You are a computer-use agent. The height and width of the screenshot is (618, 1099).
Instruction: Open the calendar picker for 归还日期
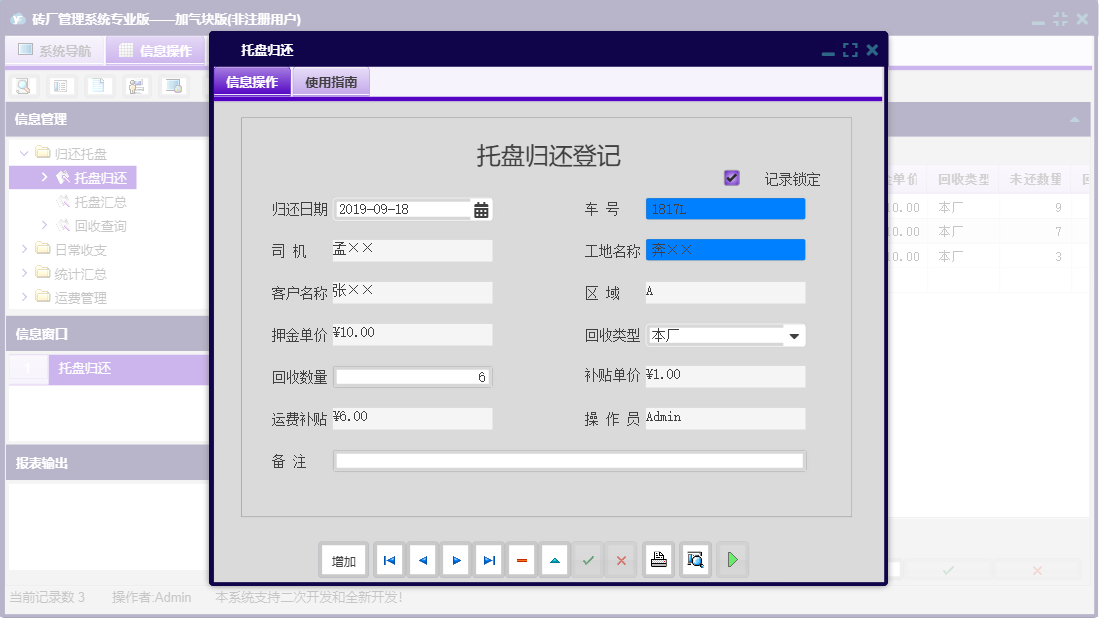pyautogui.click(x=481, y=208)
